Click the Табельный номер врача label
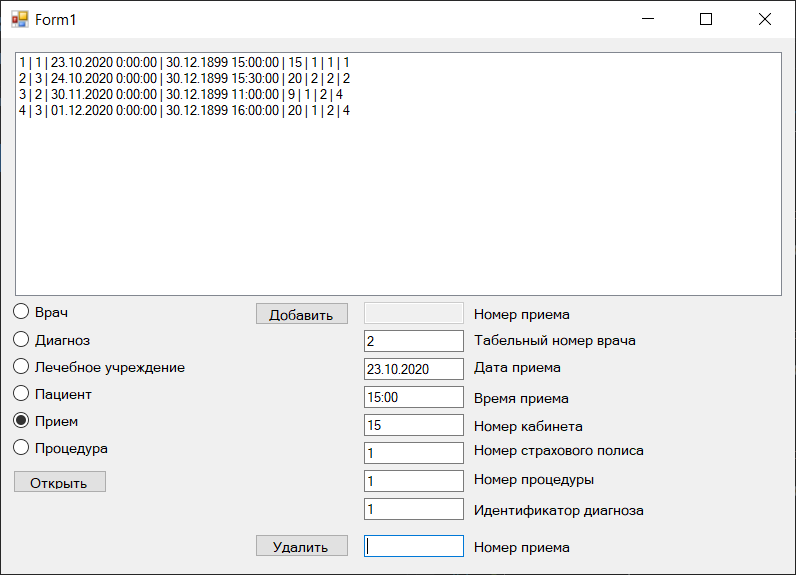The height and width of the screenshot is (575, 796). coord(555,341)
